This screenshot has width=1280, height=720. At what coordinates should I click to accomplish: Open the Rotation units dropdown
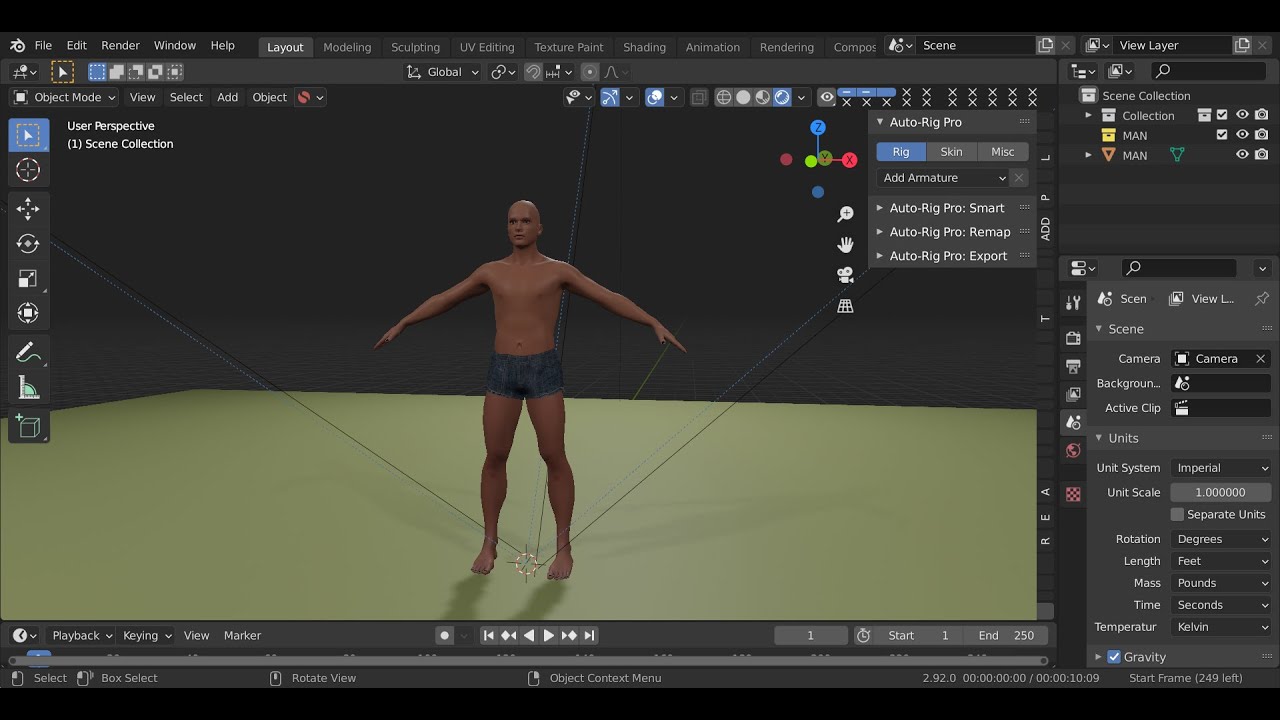pos(1221,539)
